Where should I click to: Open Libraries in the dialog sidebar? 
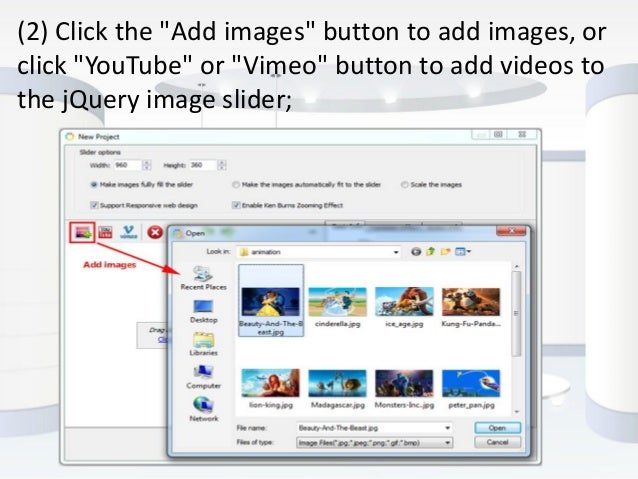click(203, 344)
